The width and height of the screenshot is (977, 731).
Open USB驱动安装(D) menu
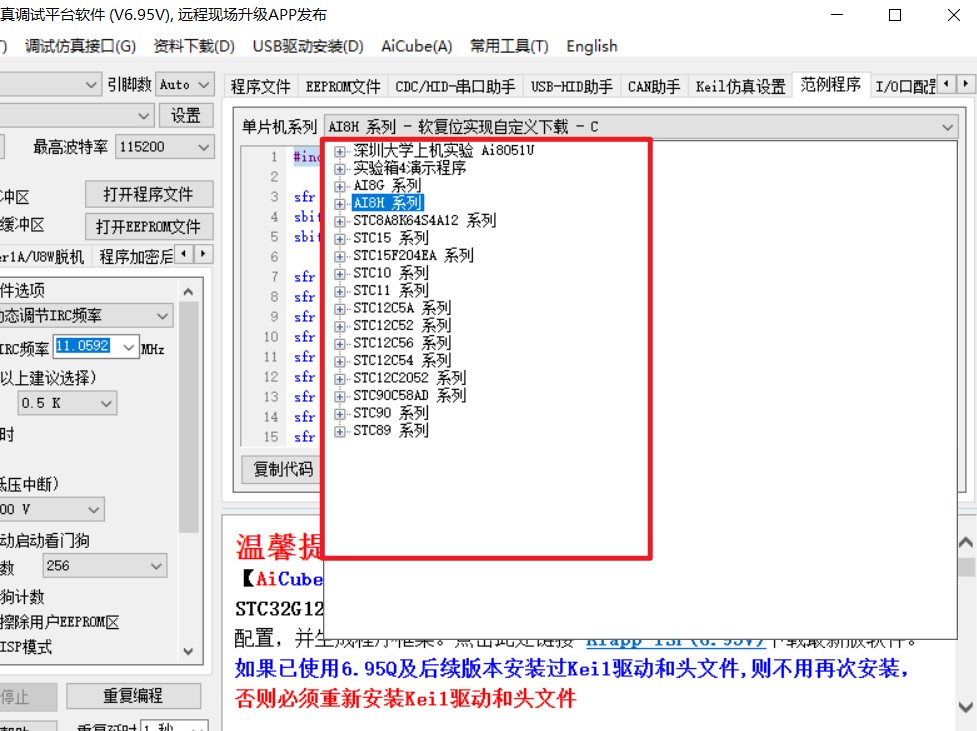click(308, 46)
